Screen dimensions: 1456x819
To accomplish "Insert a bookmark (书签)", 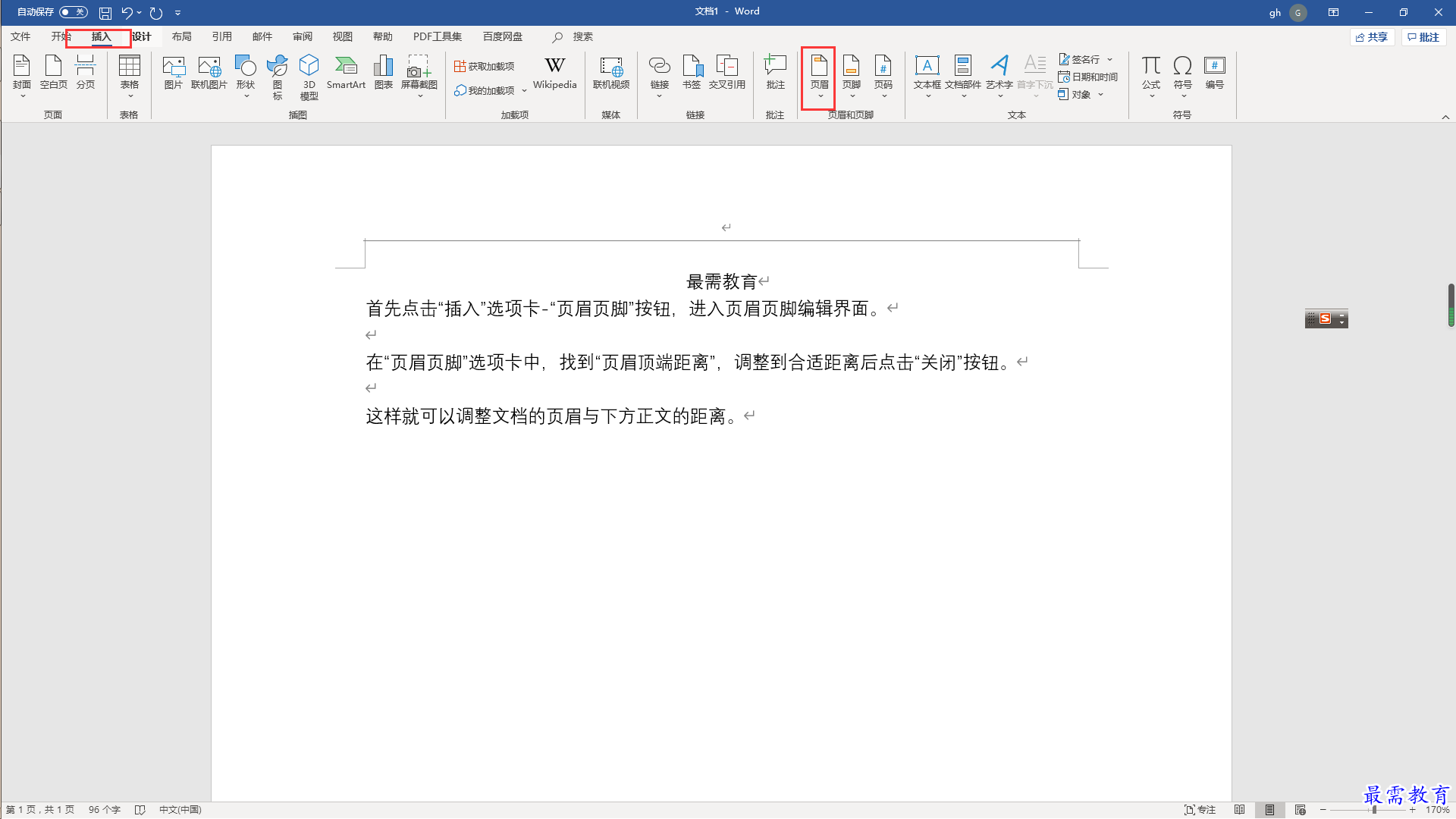I will click(692, 73).
